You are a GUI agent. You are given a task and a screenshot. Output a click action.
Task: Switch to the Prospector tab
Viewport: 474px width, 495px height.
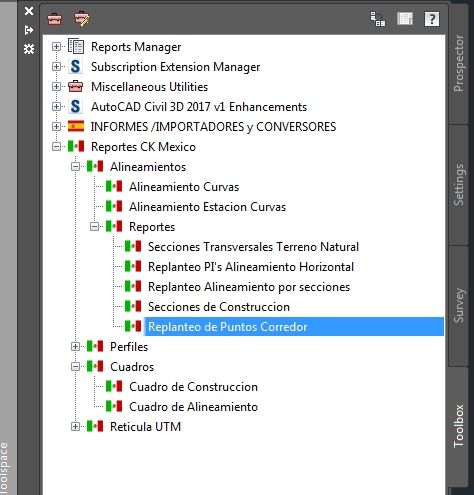click(x=459, y=63)
